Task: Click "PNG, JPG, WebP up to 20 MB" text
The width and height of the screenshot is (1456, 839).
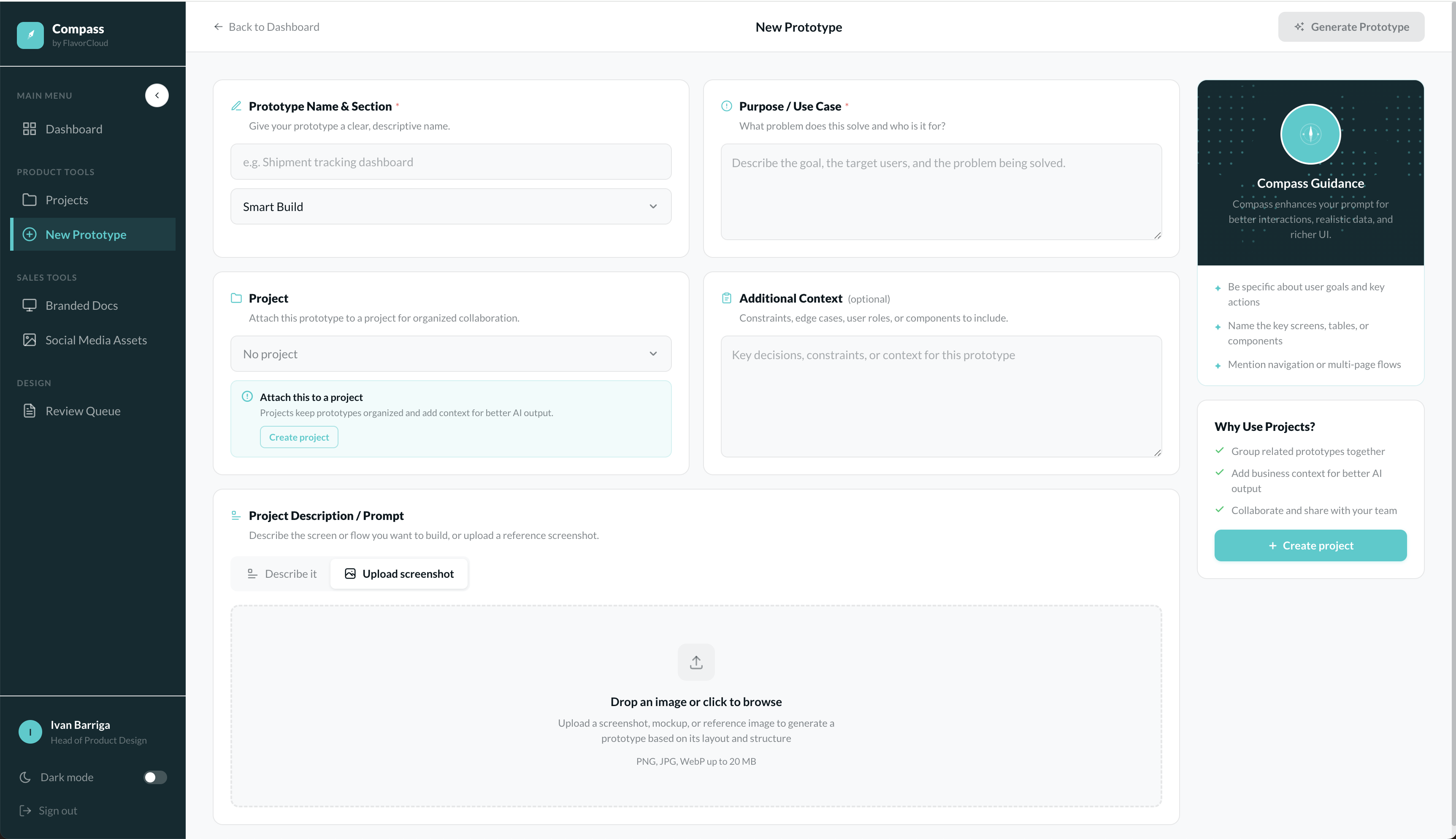Action: tap(696, 761)
